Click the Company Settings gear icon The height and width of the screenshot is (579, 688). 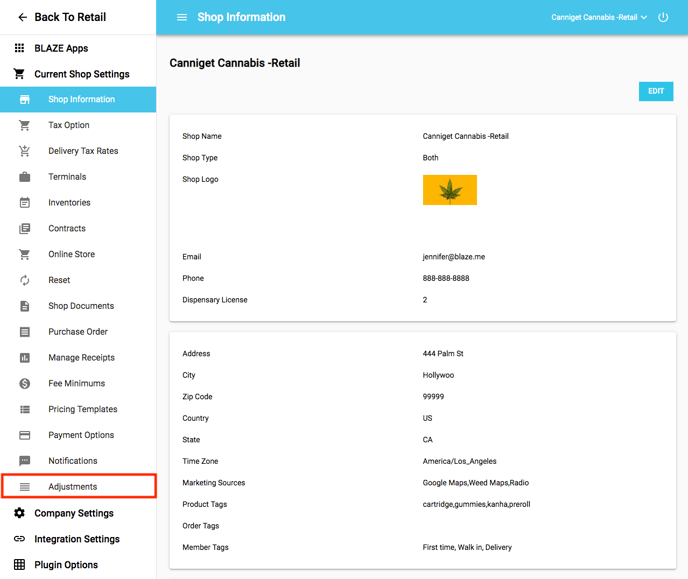click(19, 513)
